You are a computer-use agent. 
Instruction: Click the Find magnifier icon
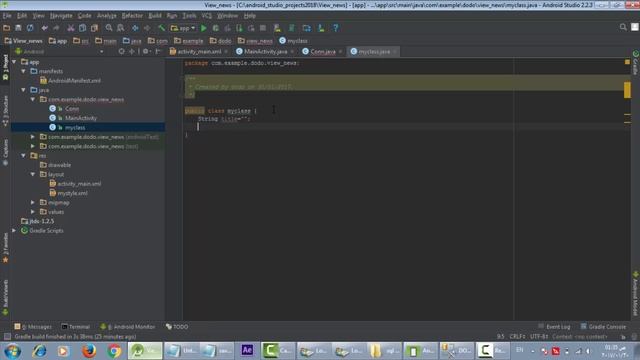pos(109,28)
